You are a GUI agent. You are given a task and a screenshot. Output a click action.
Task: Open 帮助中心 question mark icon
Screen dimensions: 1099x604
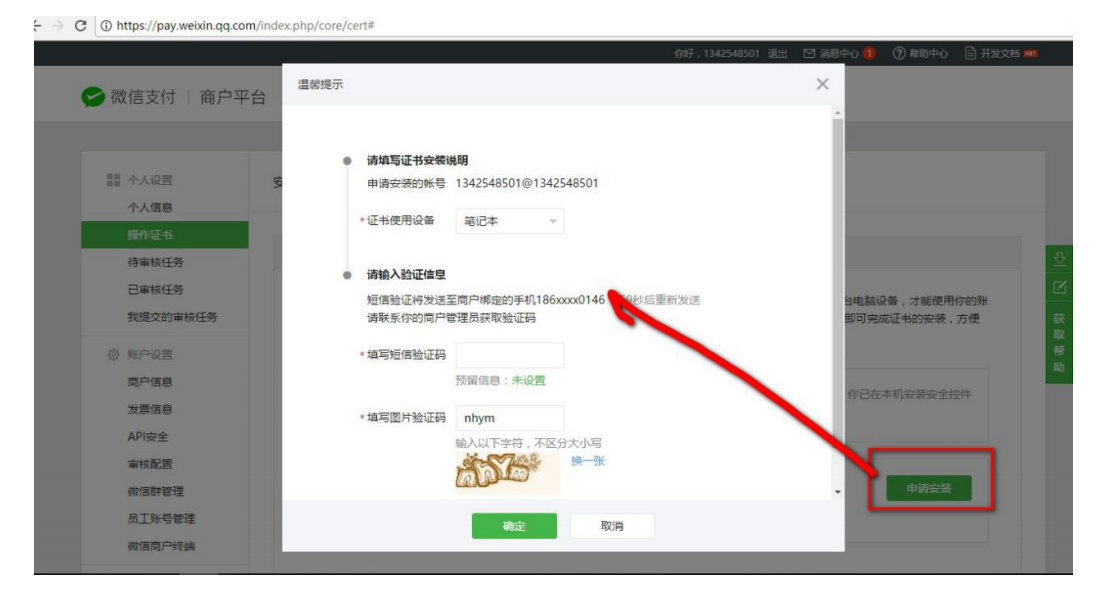tap(900, 53)
